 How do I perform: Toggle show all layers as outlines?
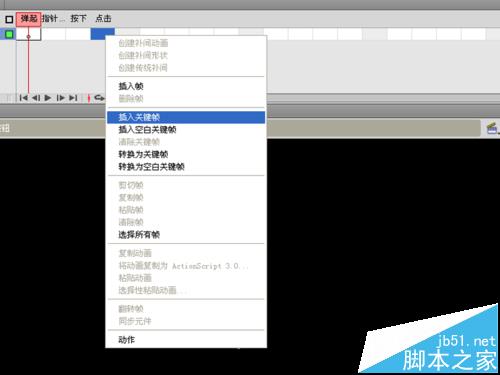coord(9,19)
